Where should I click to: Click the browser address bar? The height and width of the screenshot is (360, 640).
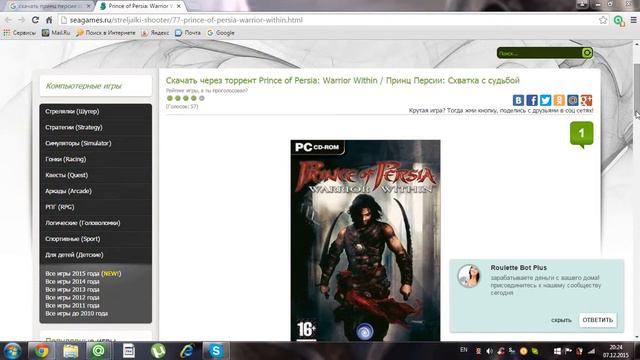pos(329,20)
